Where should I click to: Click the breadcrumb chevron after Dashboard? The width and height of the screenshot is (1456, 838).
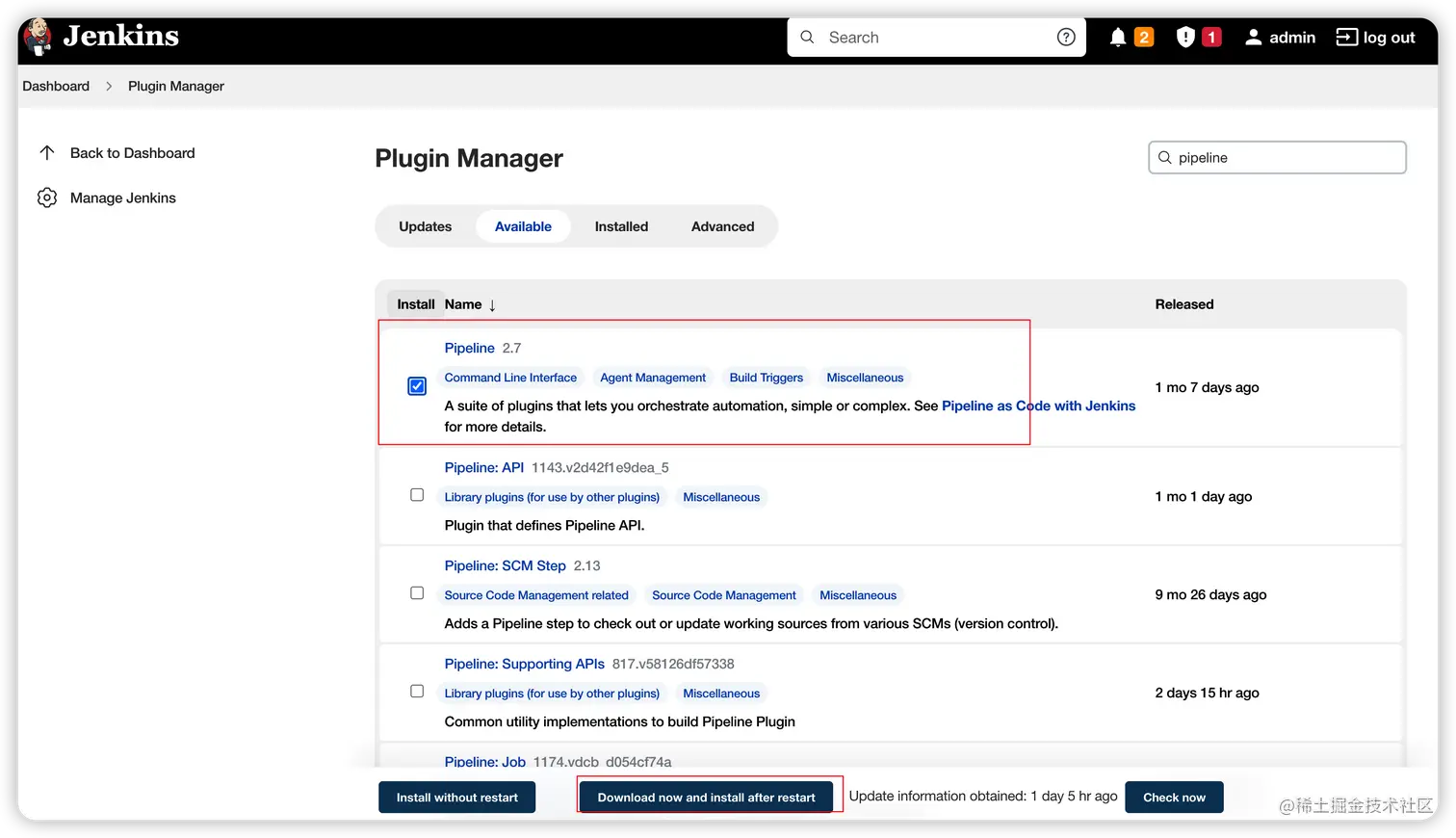tap(109, 87)
